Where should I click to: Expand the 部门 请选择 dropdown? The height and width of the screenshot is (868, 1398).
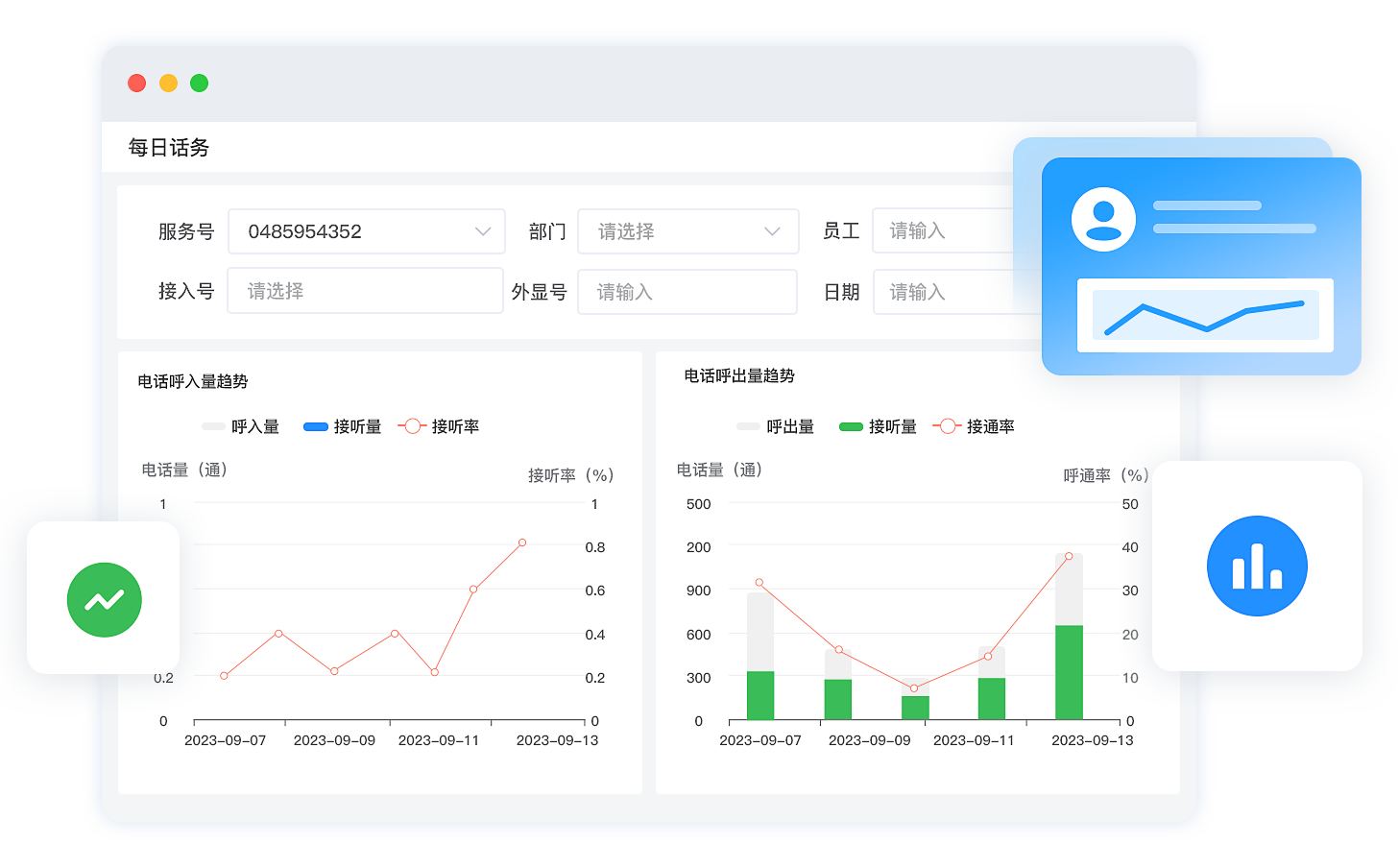(x=687, y=231)
